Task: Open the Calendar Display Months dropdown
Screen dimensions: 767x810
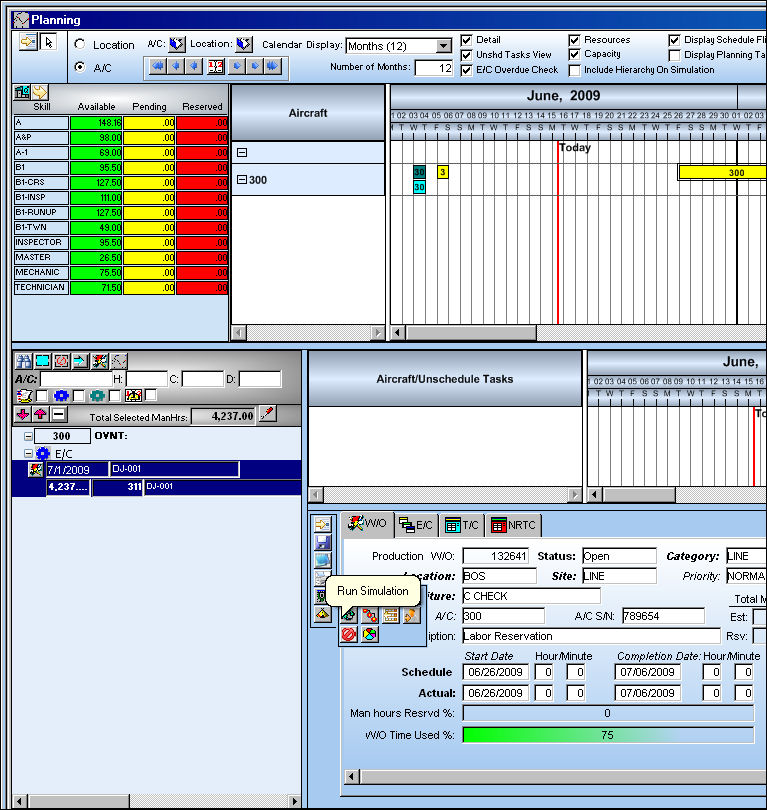Action: [x=443, y=46]
